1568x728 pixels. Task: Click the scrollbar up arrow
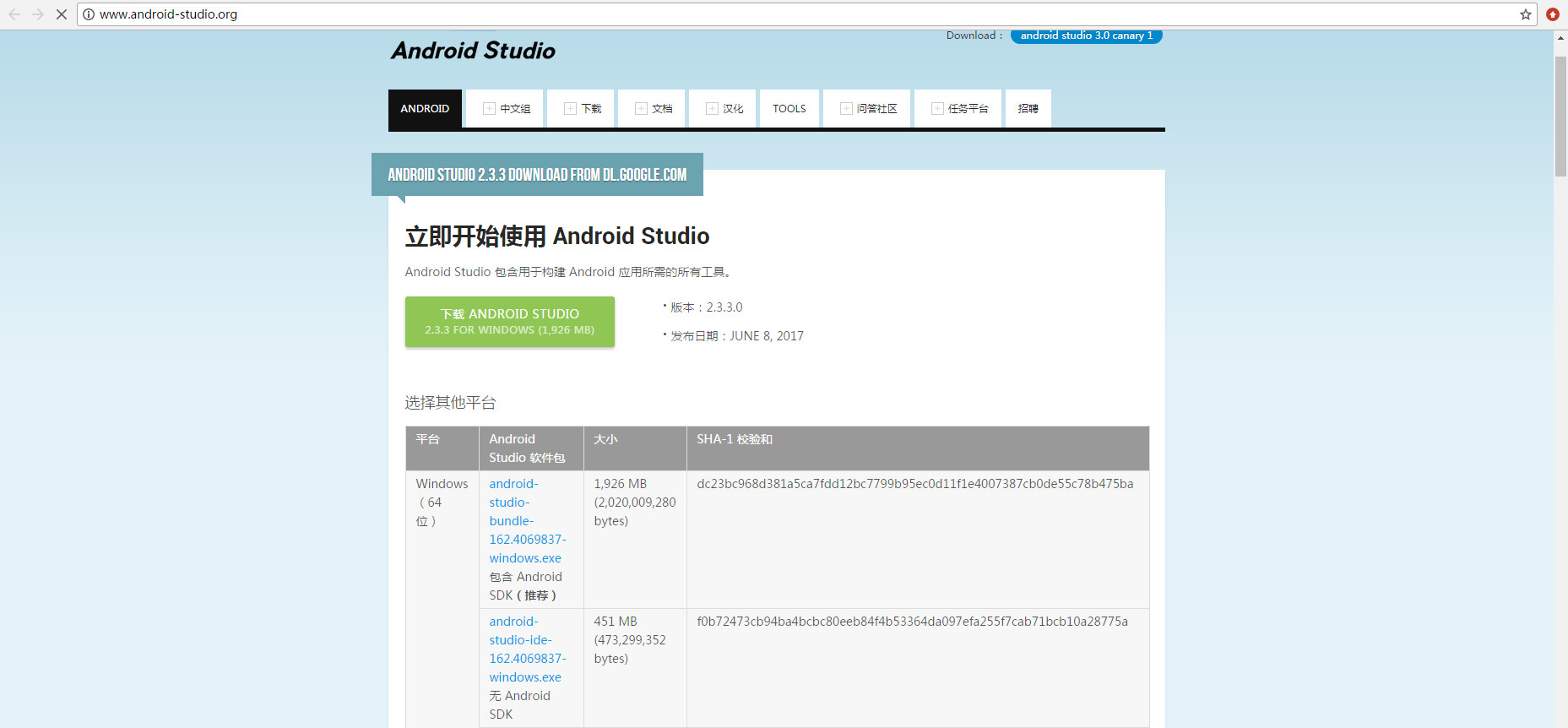(1560, 37)
